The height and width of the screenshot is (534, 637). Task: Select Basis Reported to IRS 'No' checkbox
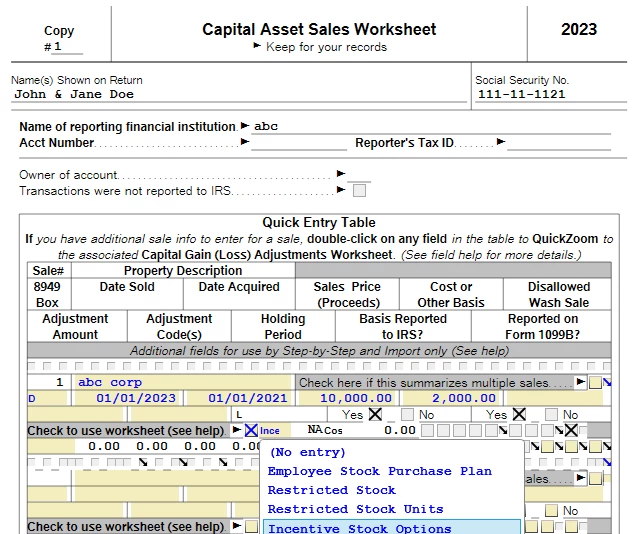click(x=407, y=415)
